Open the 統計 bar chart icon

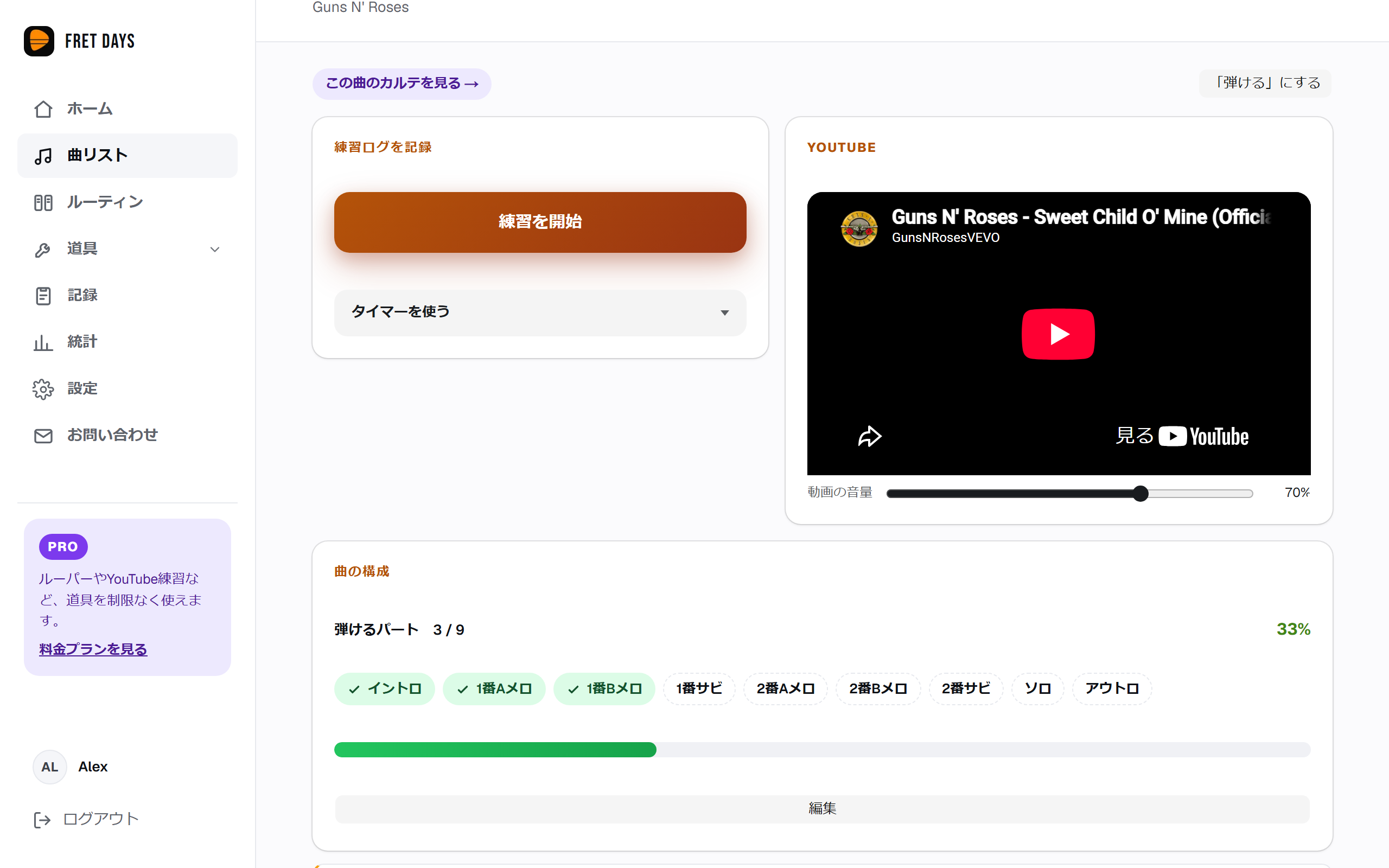(x=43, y=342)
